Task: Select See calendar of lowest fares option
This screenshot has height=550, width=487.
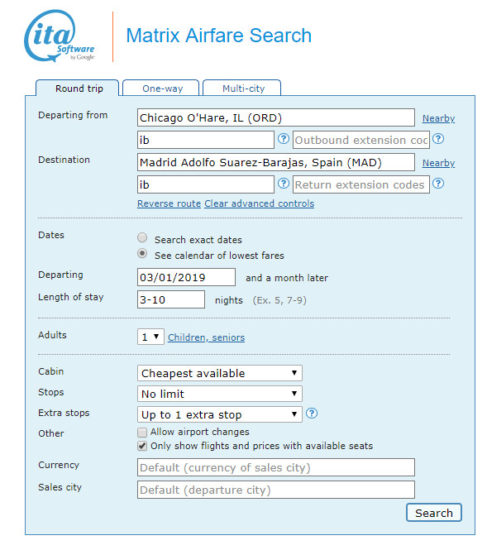Action: tap(142, 254)
